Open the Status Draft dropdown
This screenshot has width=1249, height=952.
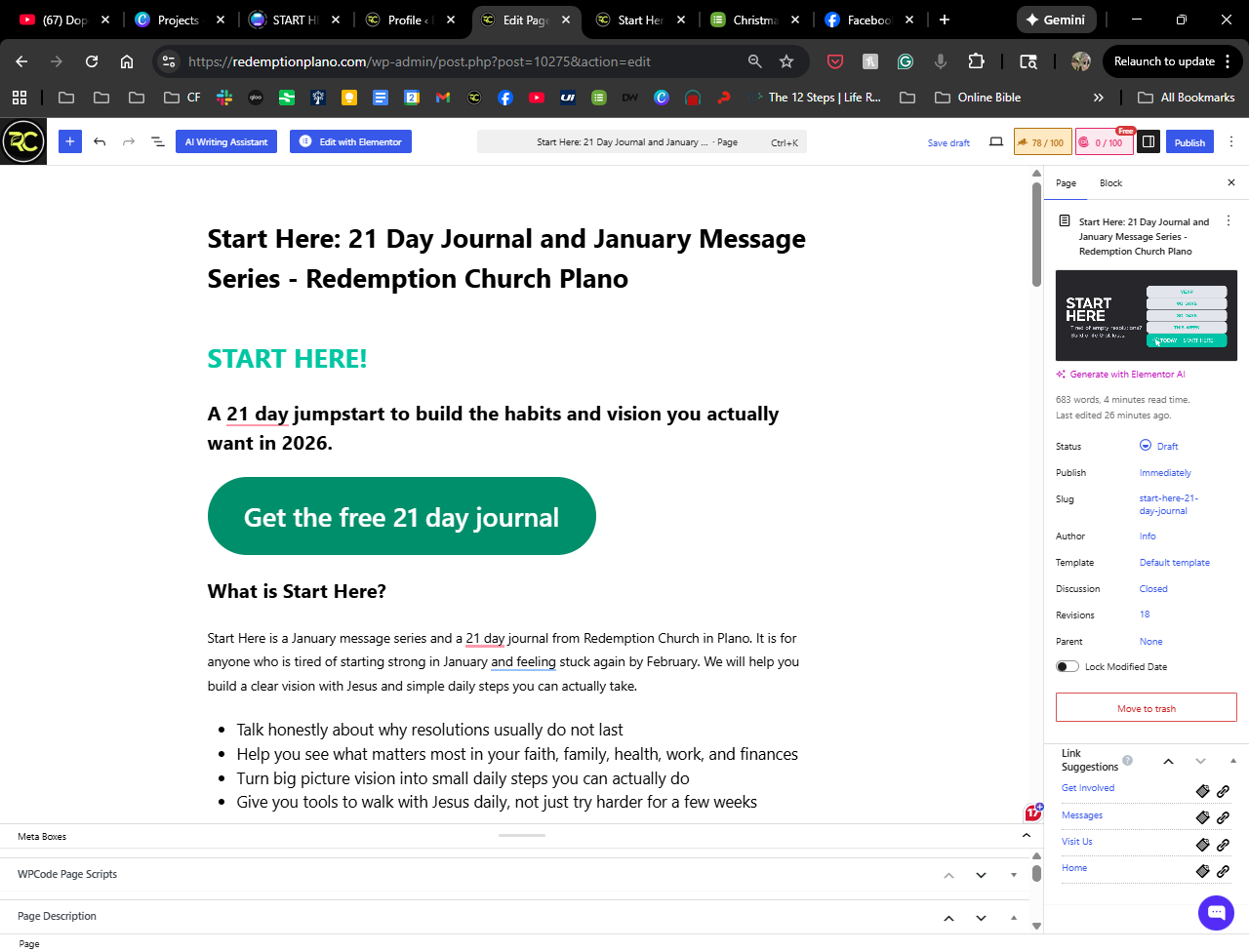[x=1160, y=446]
